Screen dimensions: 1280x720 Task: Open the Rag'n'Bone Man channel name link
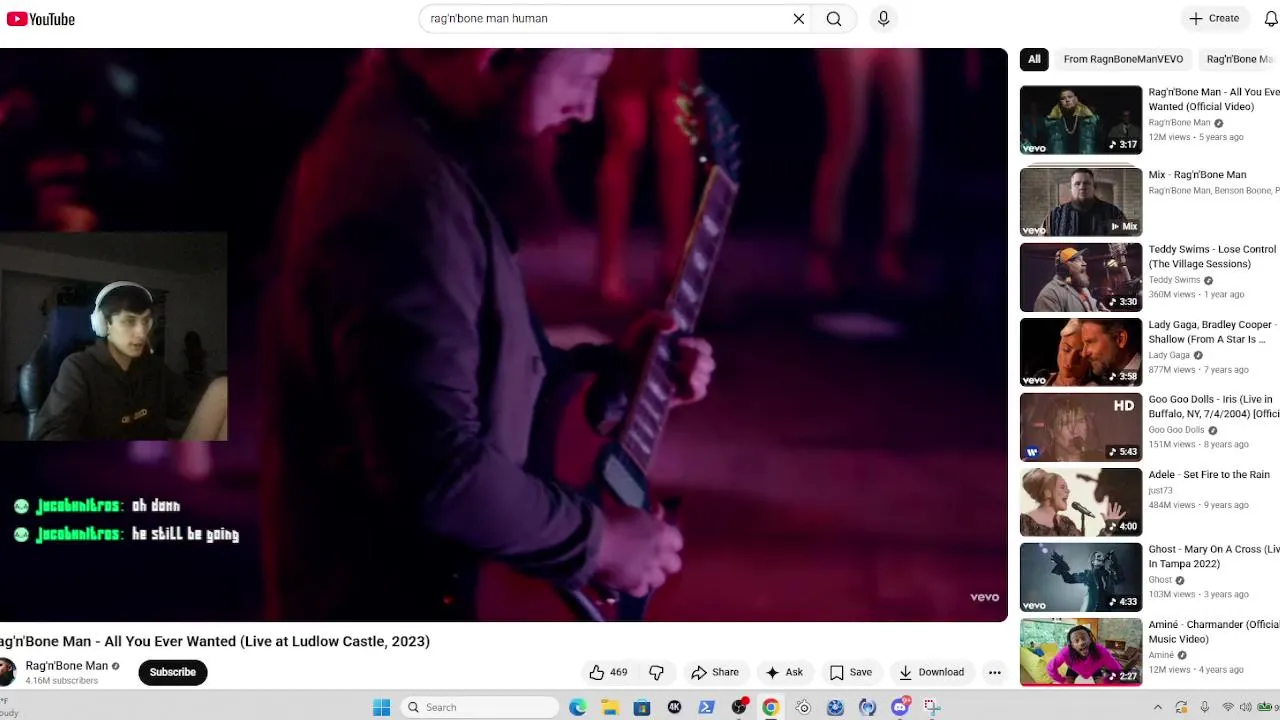point(66,666)
